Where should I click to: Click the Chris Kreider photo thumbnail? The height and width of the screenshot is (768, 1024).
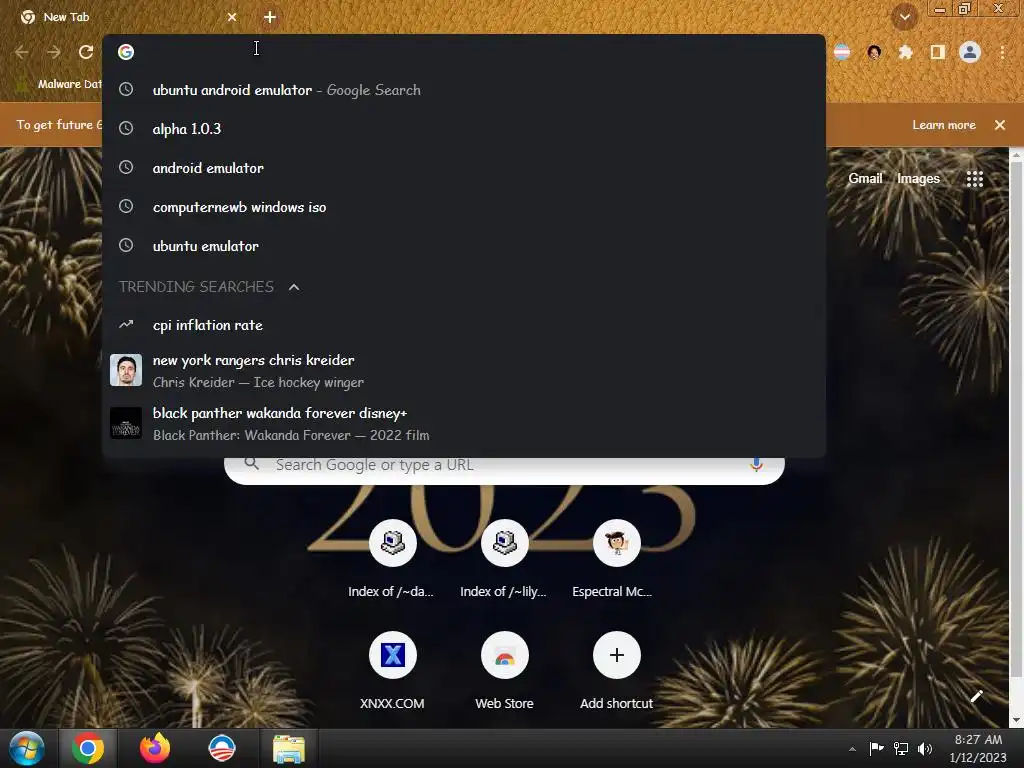click(x=126, y=370)
